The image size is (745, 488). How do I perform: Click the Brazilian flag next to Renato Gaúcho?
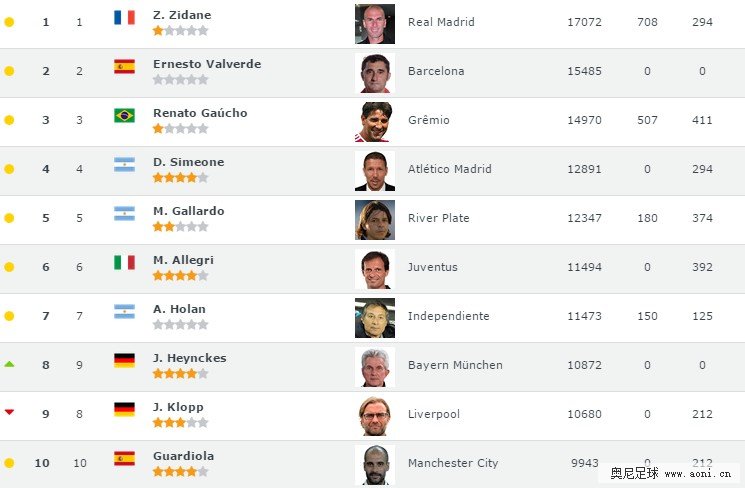coord(124,115)
